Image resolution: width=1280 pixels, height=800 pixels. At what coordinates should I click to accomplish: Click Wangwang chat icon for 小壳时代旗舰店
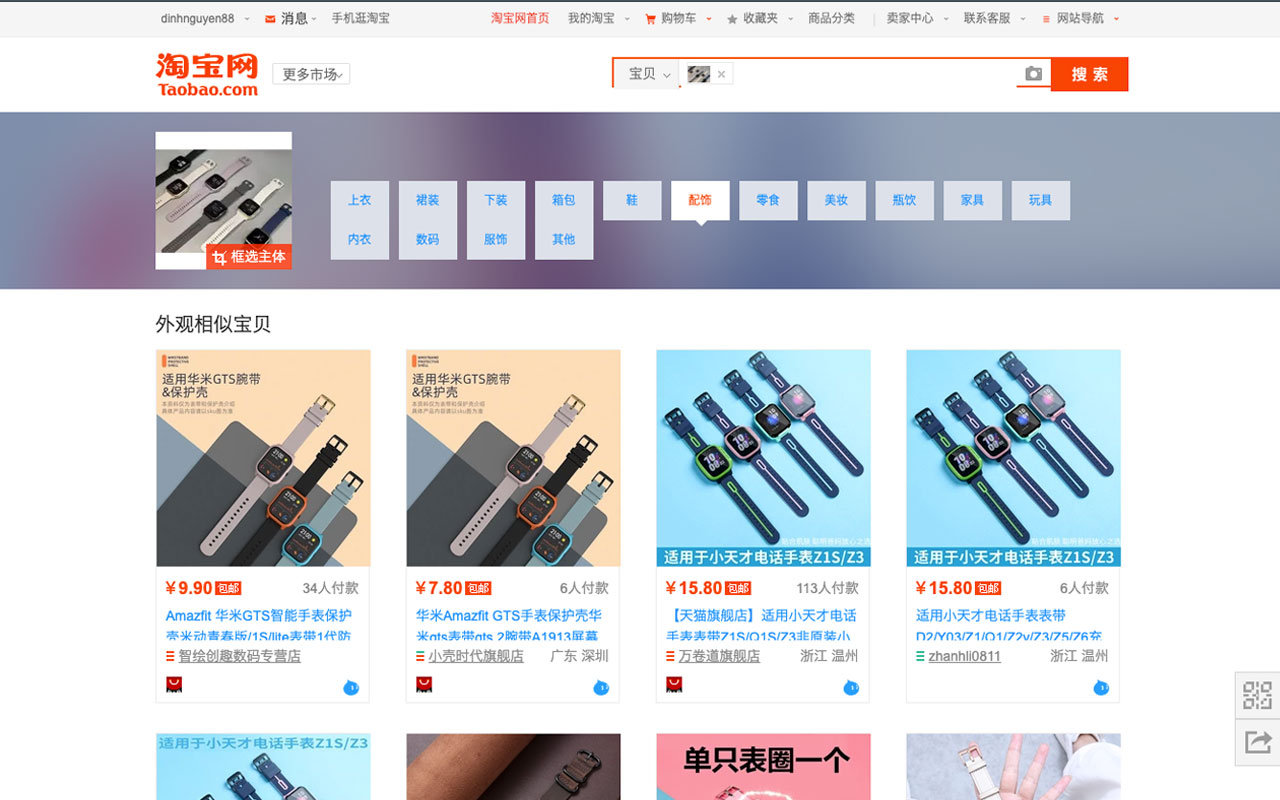601,687
